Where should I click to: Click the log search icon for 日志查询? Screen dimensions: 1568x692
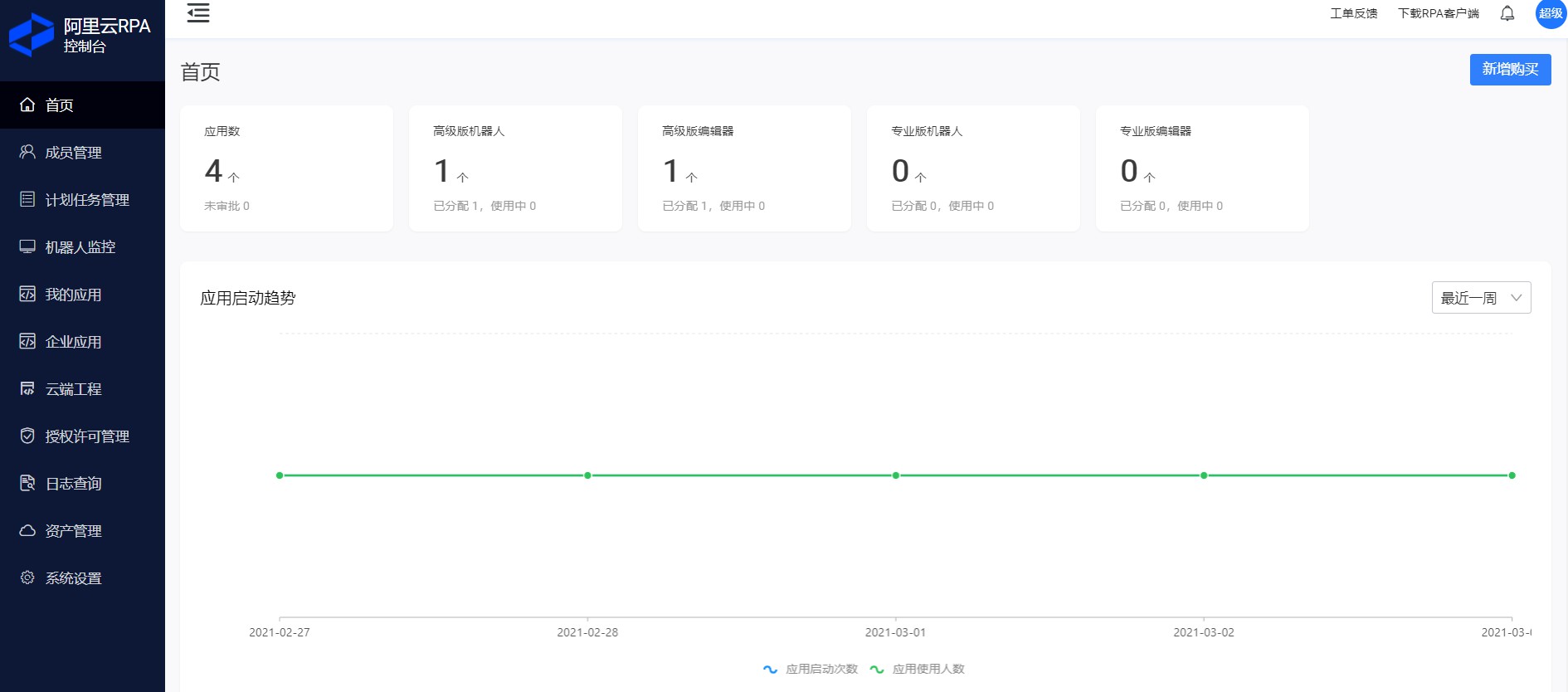point(27,483)
